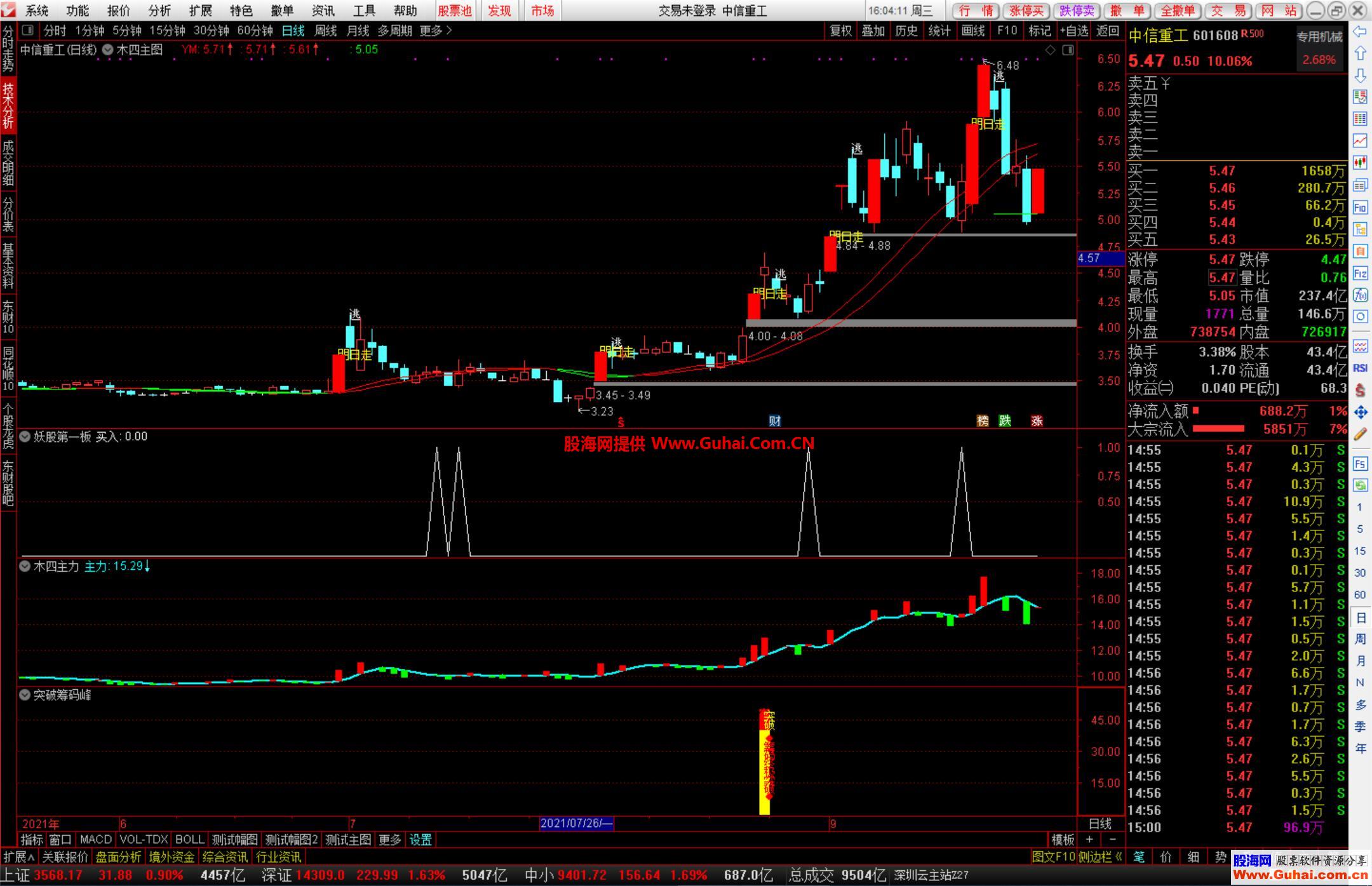Screen dimensions: 1372x886
Task: Click the split panel icon at chart top right
Action: pos(1068,50)
